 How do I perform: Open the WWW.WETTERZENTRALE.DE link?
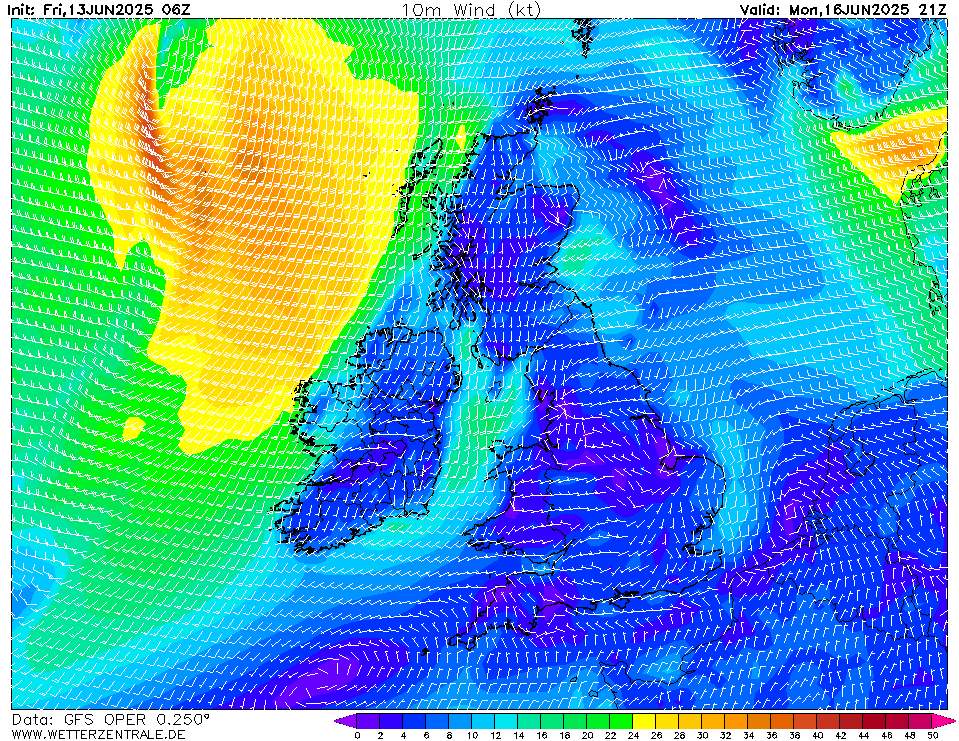[98, 734]
